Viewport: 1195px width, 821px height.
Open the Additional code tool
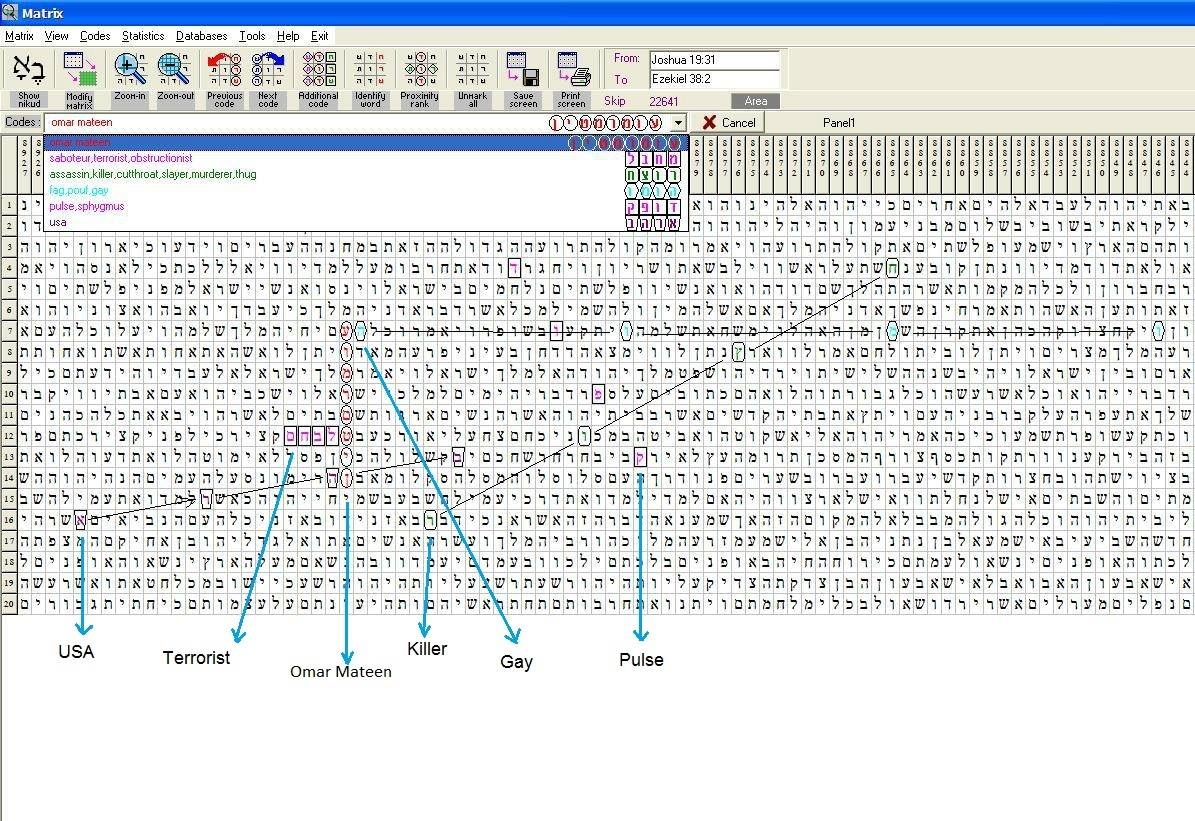click(x=319, y=79)
